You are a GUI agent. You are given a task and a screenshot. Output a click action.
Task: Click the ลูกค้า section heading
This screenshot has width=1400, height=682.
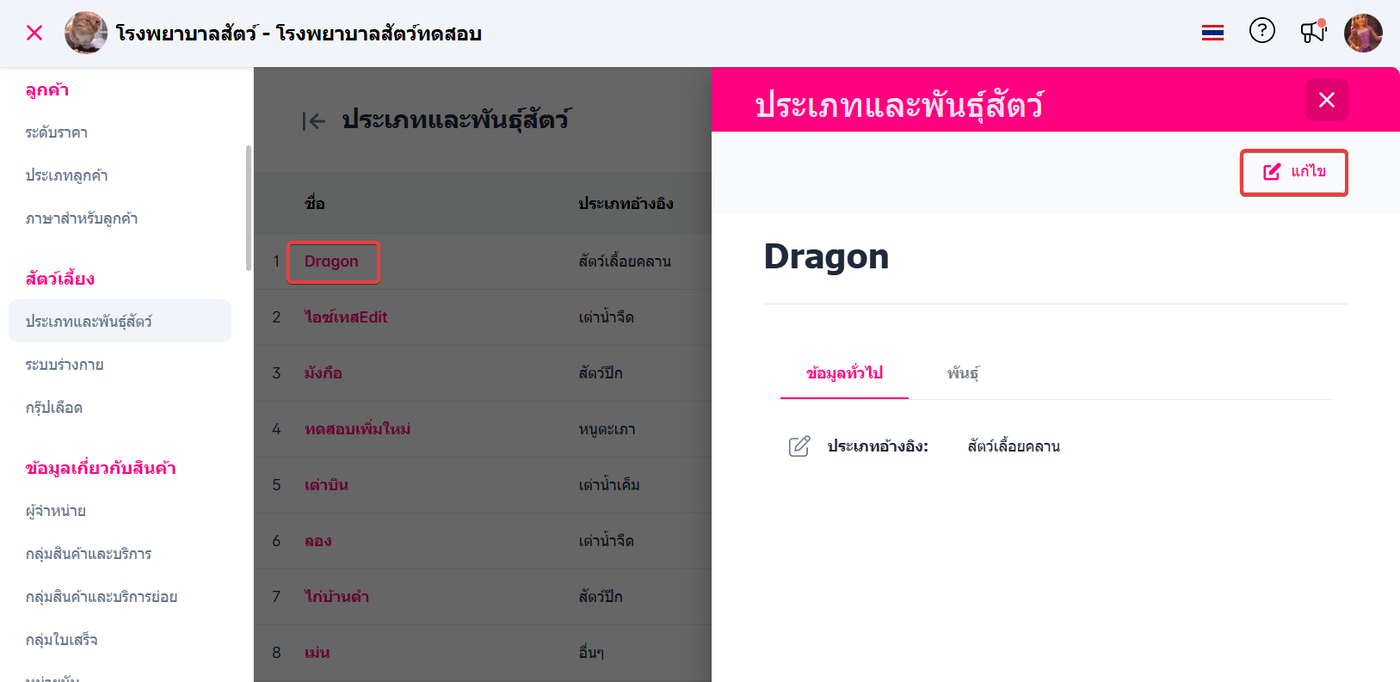click(x=47, y=90)
